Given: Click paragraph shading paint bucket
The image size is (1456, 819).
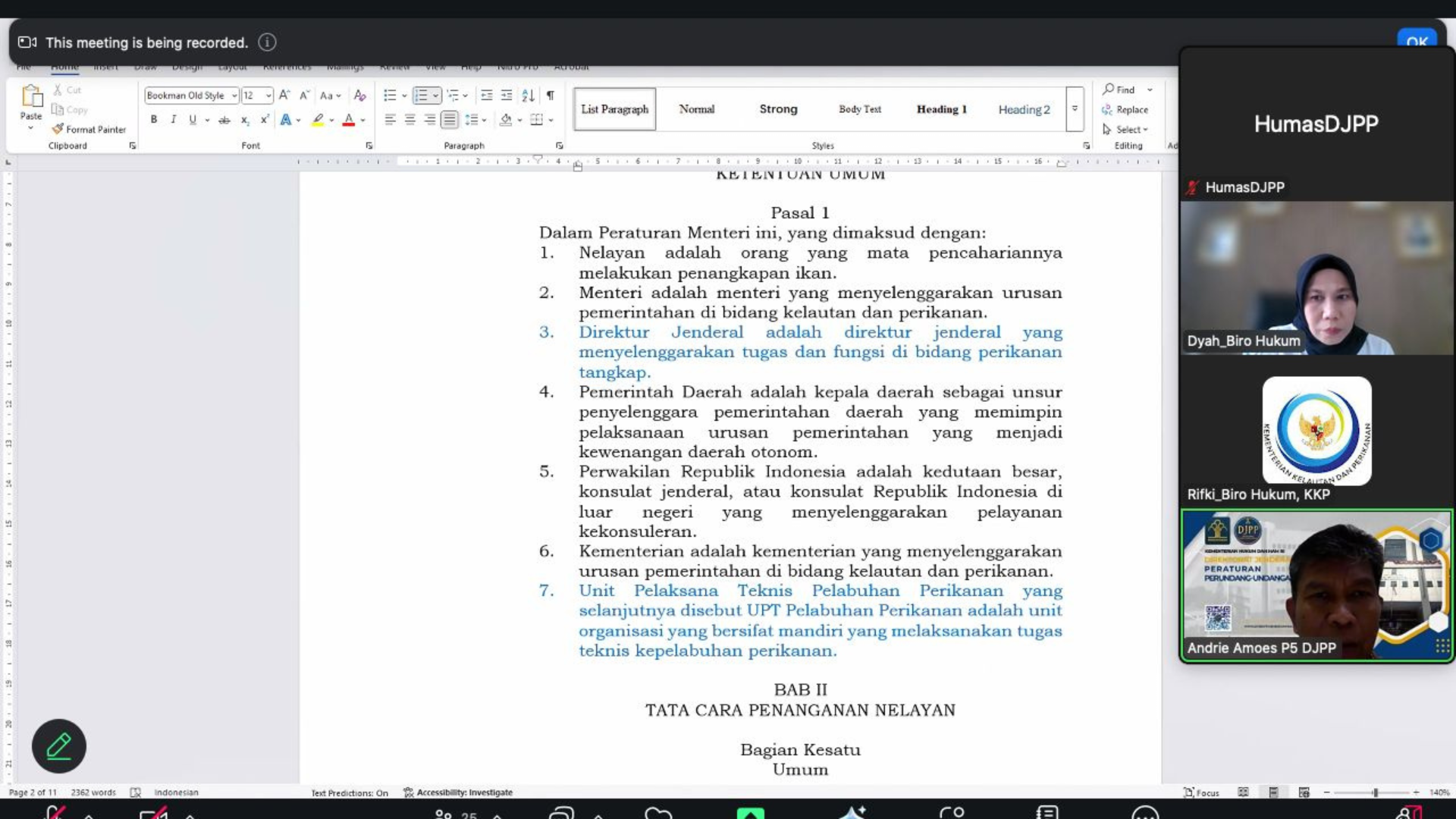Looking at the screenshot, I should point(506,120).
